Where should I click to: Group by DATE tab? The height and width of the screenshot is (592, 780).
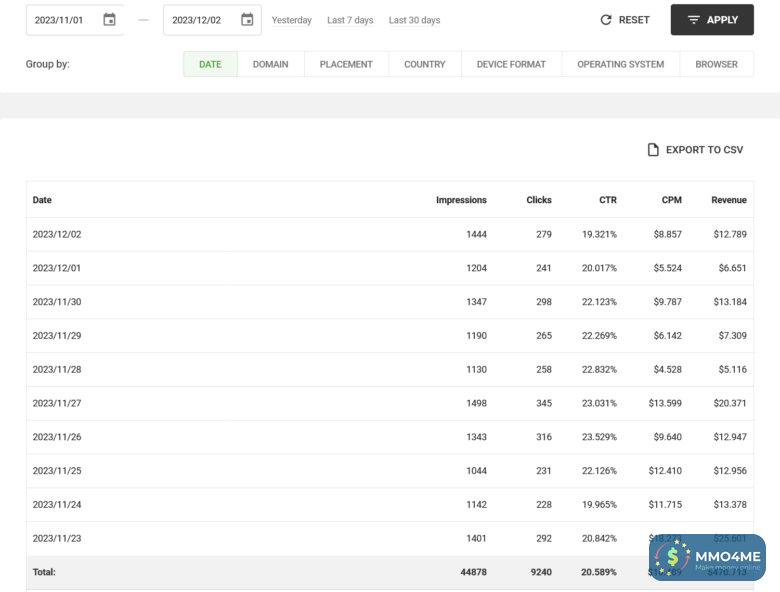click(210, 64)
